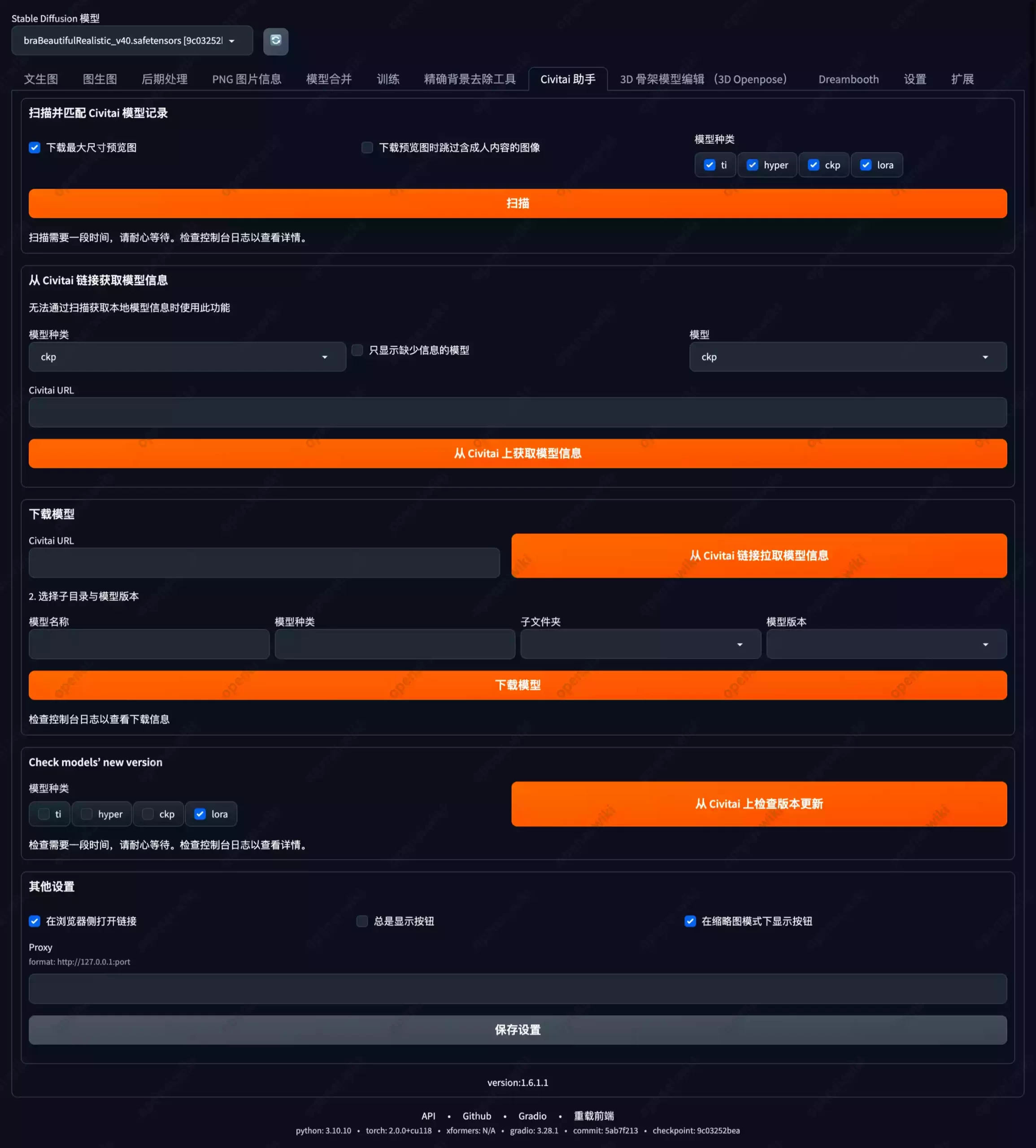
Task: Check 只显示缺少信息的模型 checkbox
Action: click(x=357, y=350)
